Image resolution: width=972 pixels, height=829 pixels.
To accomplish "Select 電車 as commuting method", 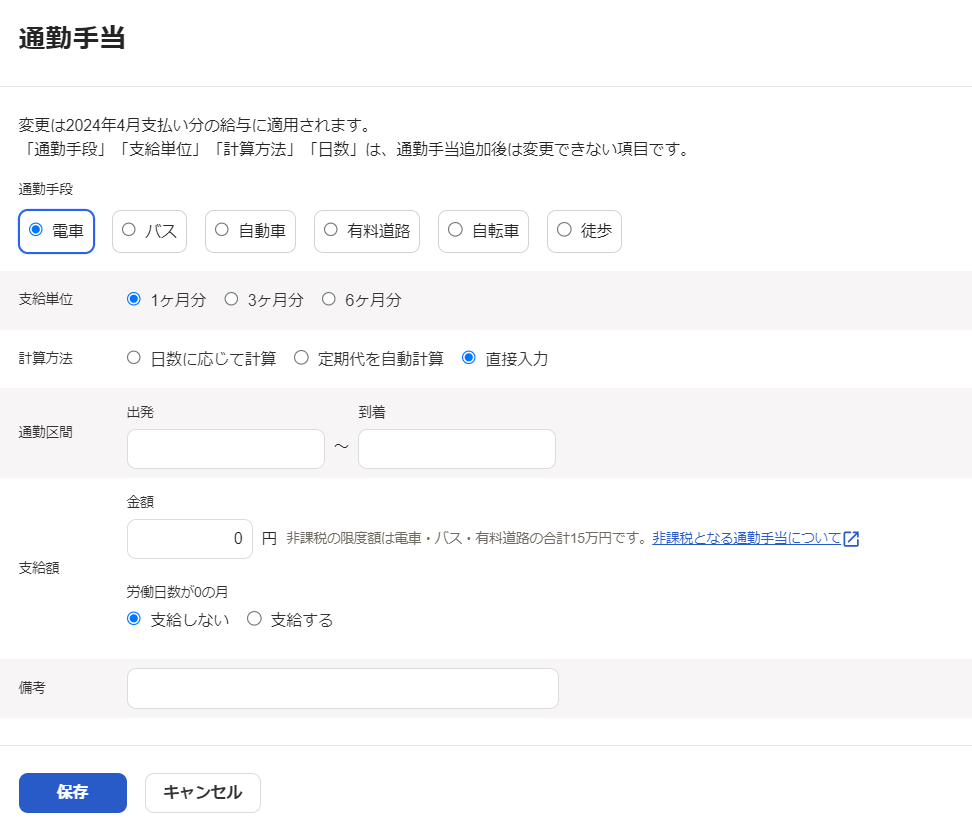I will 56,231.
